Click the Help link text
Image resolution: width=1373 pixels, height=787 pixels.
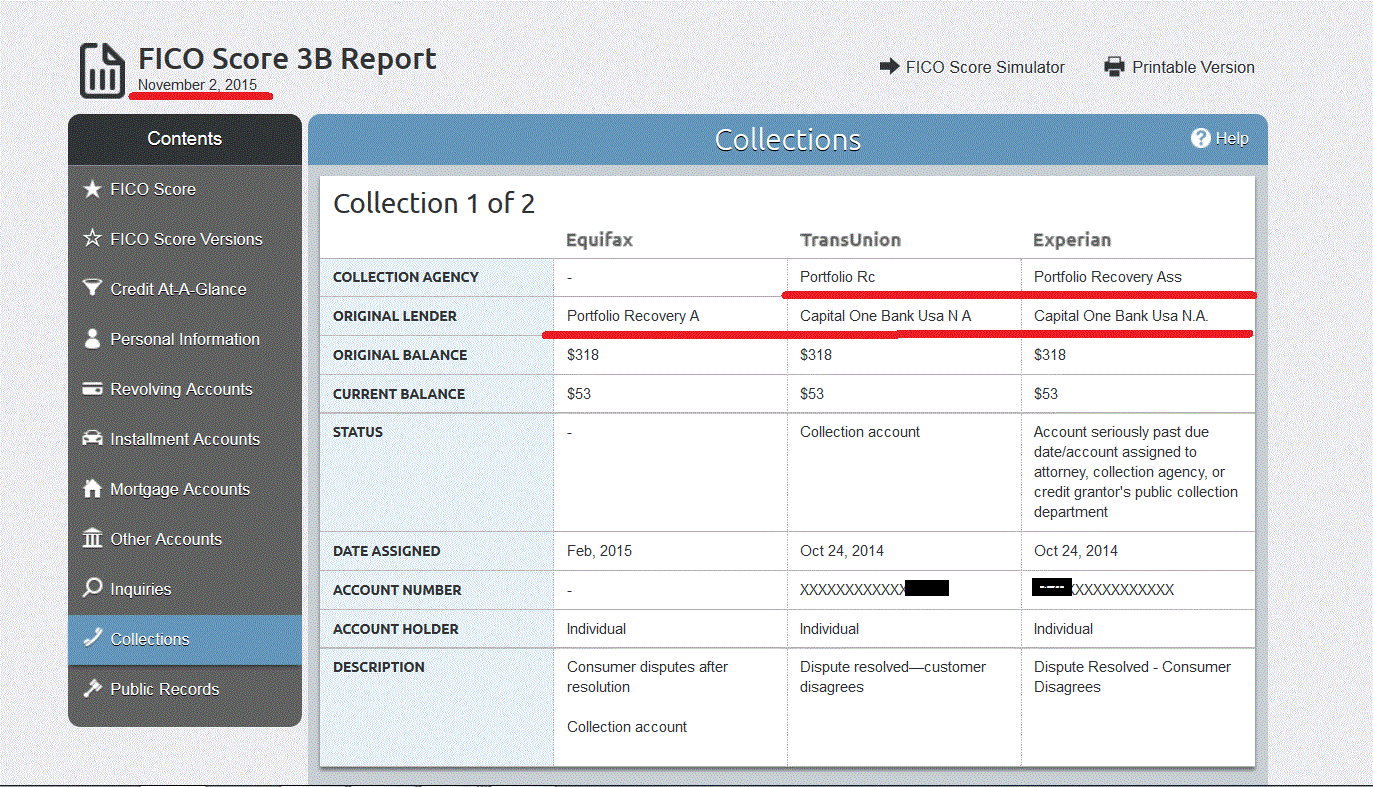point(1232,138)
